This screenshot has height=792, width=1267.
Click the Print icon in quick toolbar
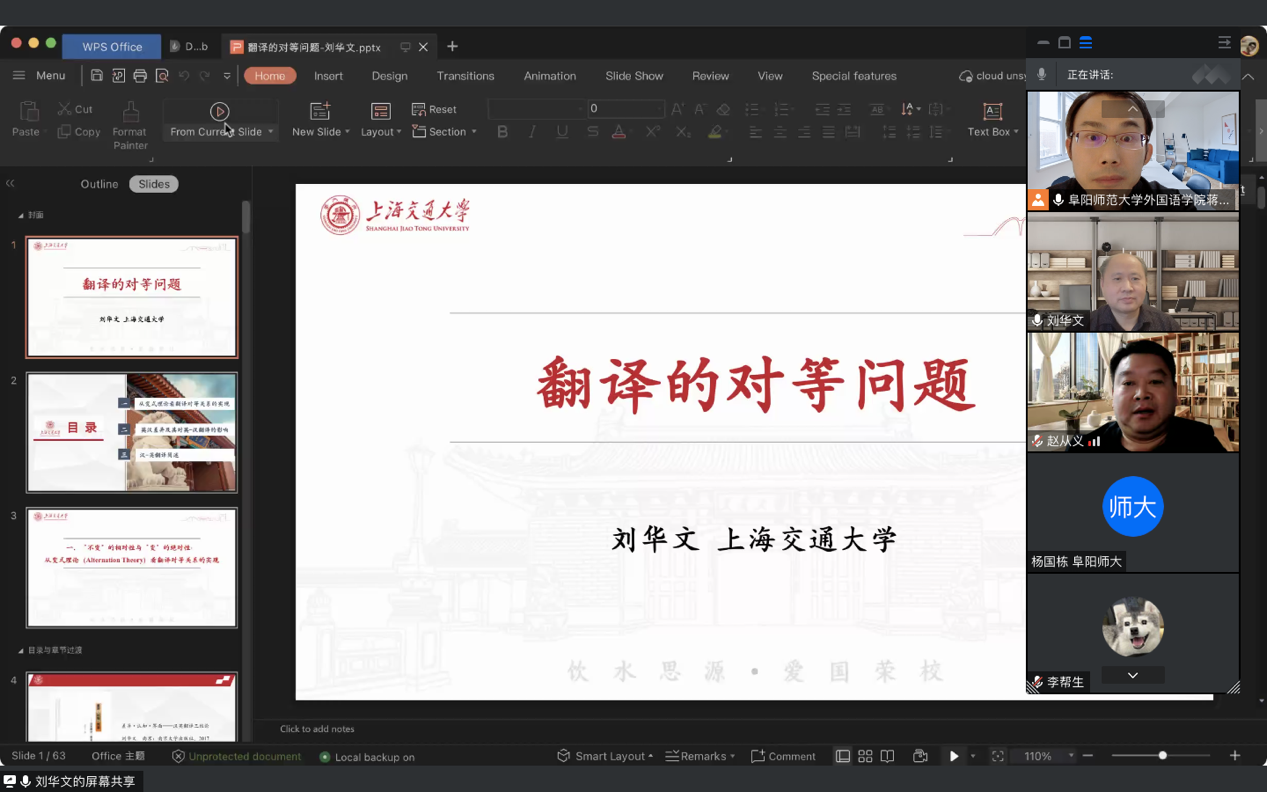click(x=140, y=76)
